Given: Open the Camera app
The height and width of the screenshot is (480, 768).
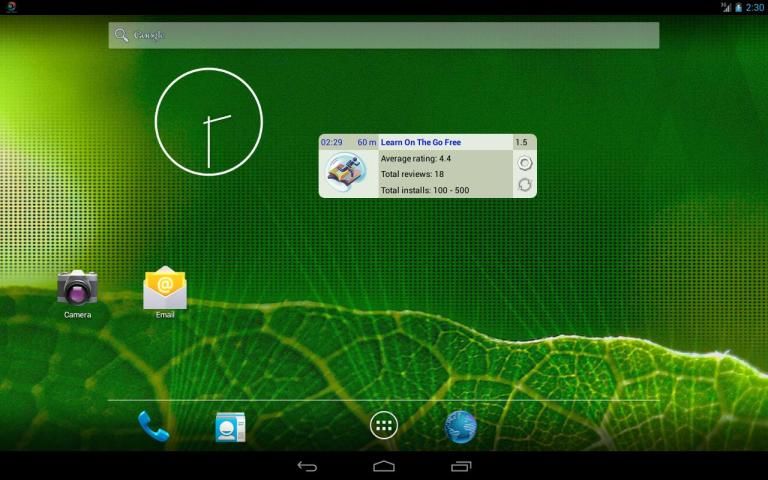Looking at the screenshot, I should point(77,288).
